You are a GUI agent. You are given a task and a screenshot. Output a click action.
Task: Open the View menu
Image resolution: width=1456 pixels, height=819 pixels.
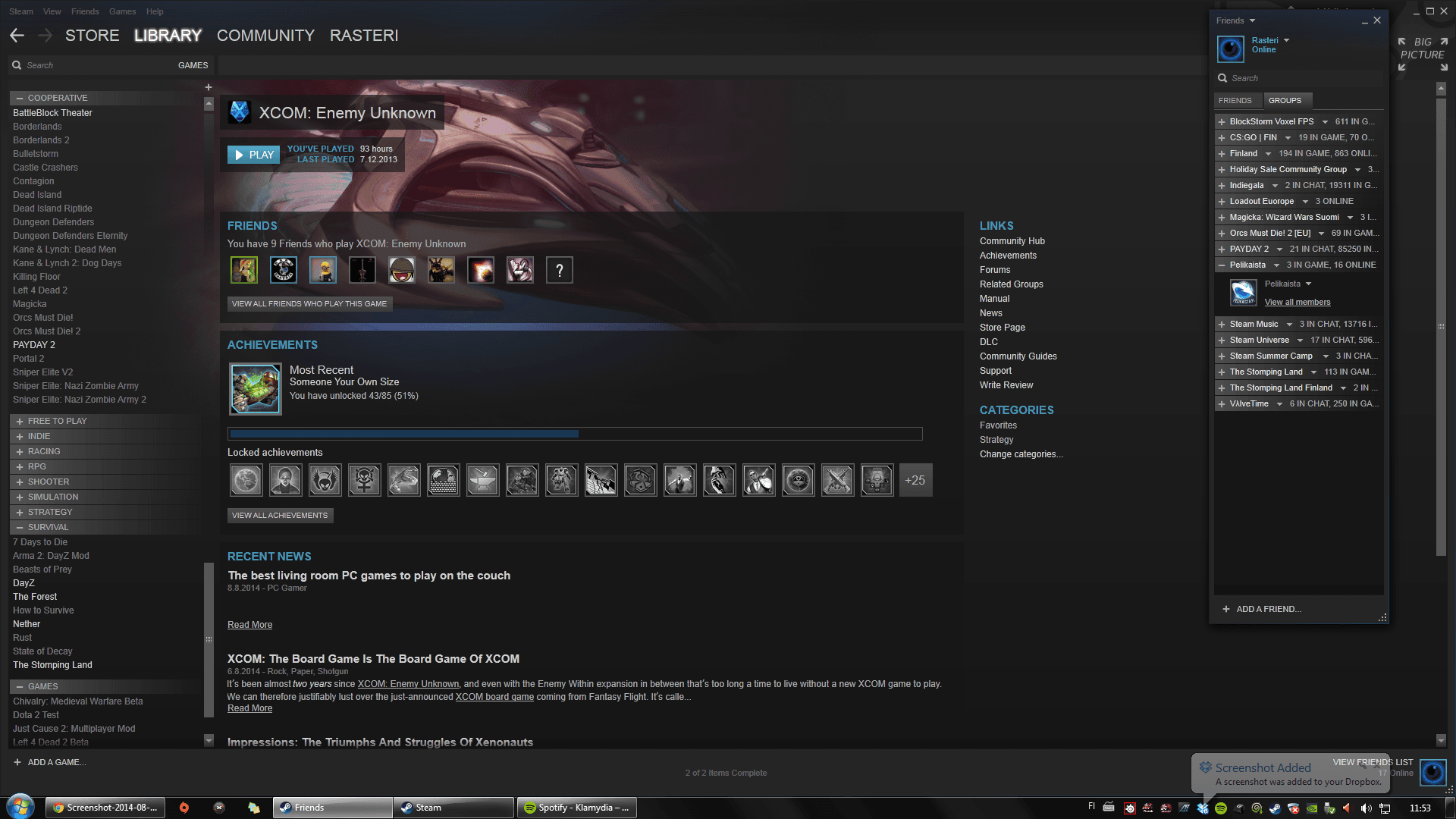point(52,11)
